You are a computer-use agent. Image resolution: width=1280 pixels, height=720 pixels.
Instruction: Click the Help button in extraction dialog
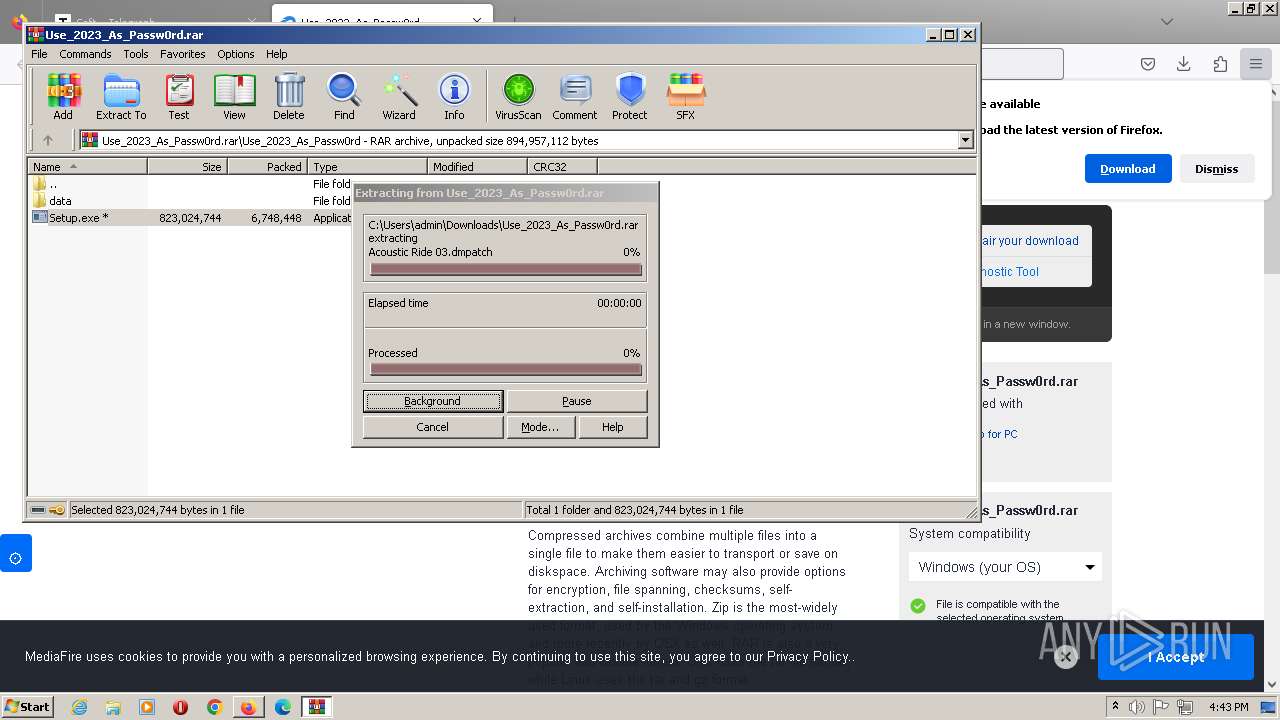[613, 427]
